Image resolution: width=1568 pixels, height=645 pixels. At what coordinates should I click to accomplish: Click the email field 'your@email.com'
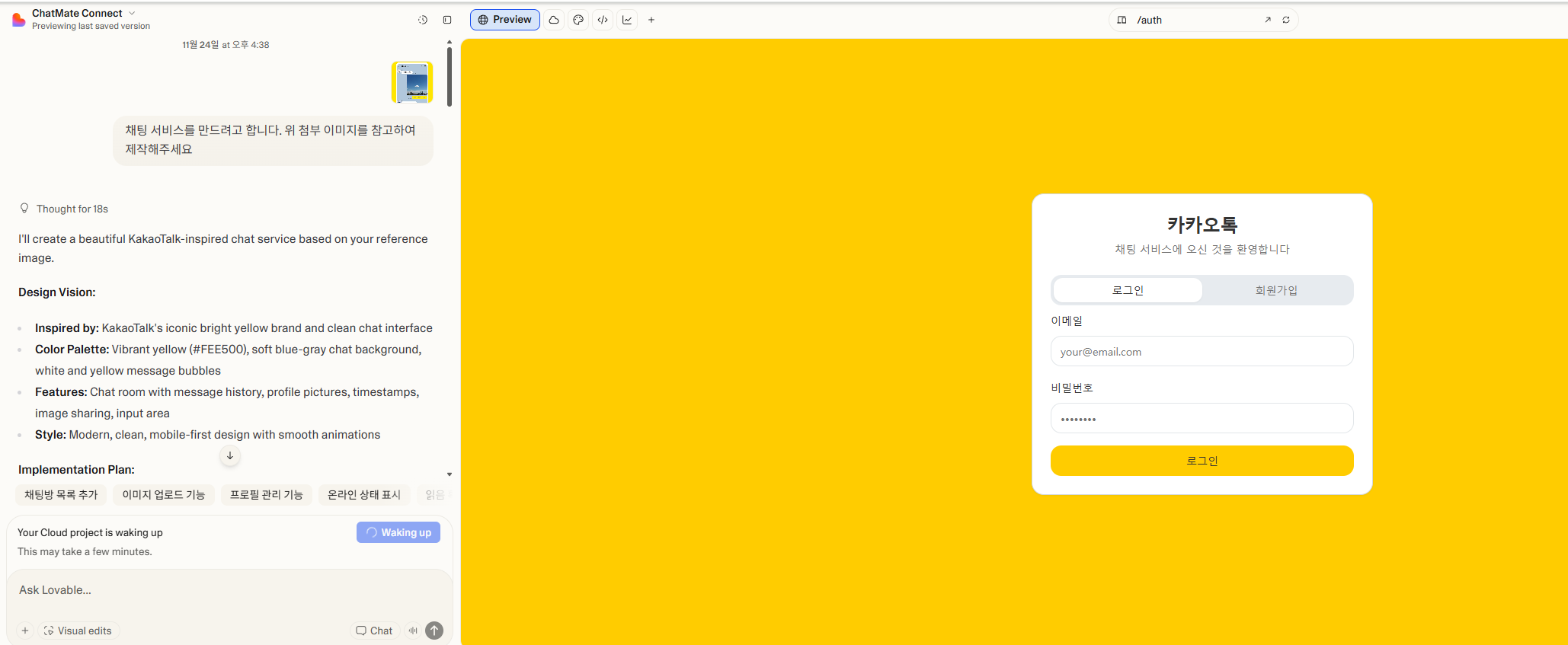pyautogui.click(x=1202, y=351)
